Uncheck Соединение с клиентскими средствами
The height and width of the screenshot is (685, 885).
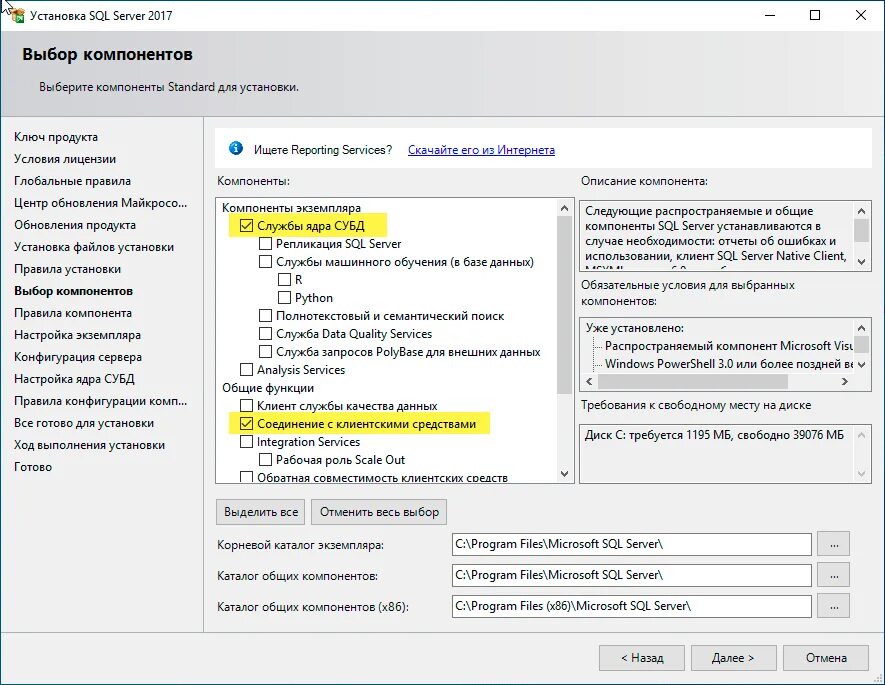pyautogui.click(x=246, y=424)
